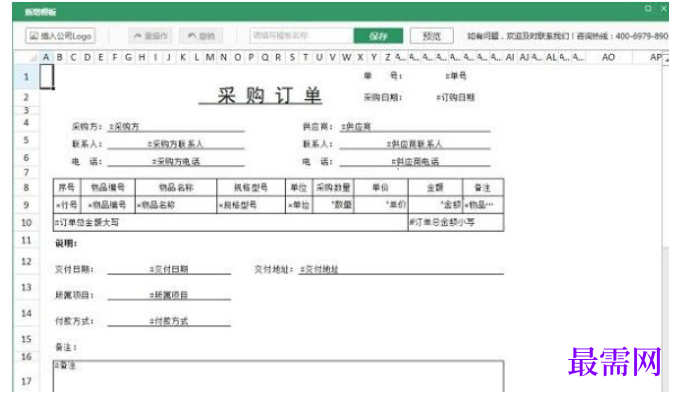Select row 1 header
The height and width of the screenshot is (393, 680).
tap(26, 77)
